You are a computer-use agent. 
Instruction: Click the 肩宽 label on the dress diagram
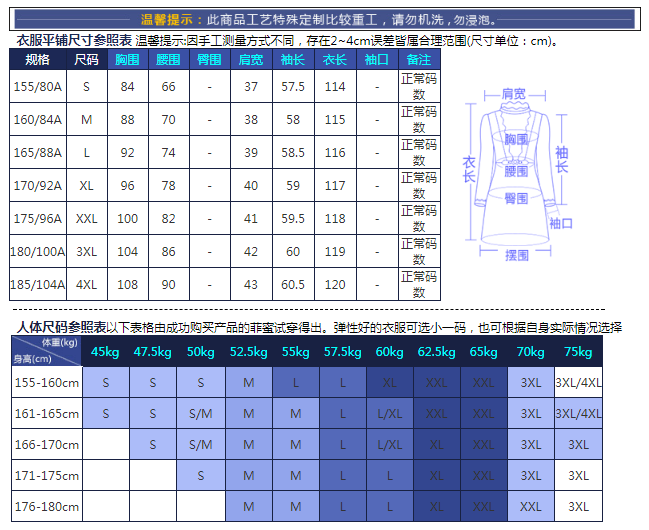click(514, 93)
